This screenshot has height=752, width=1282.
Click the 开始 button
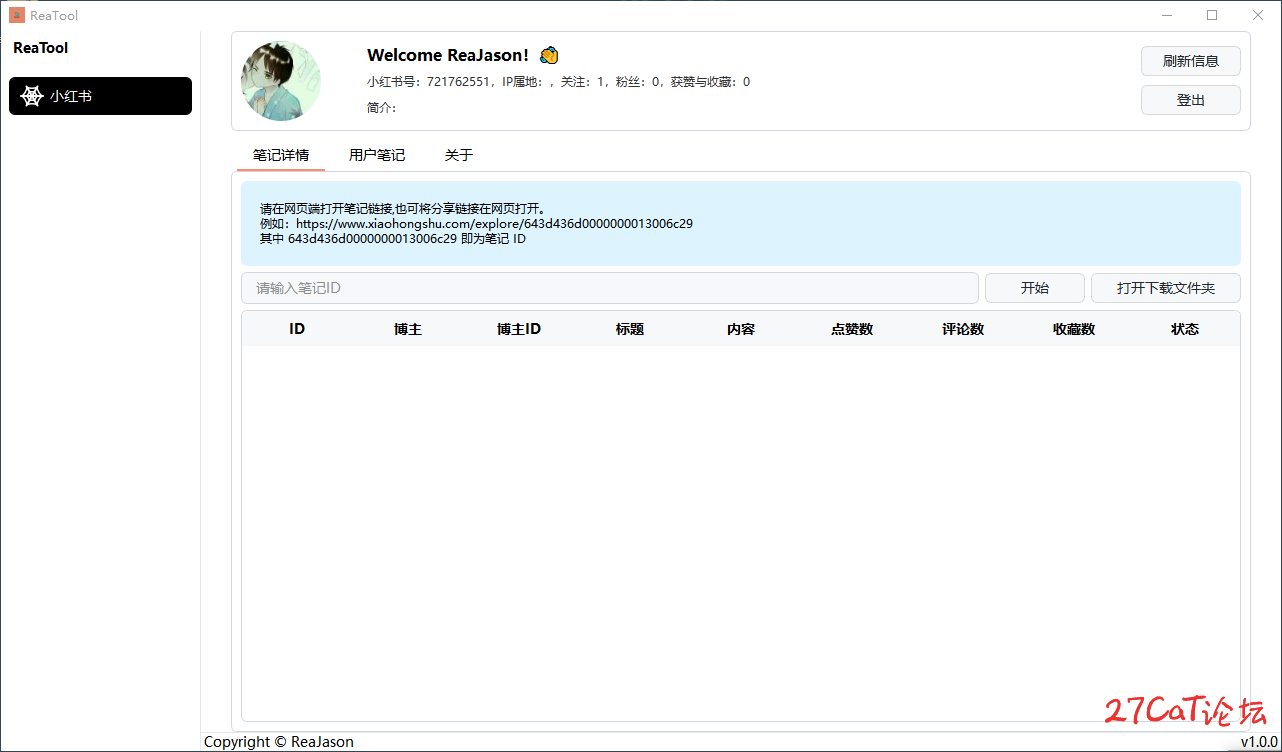(x=1035, y=288)
